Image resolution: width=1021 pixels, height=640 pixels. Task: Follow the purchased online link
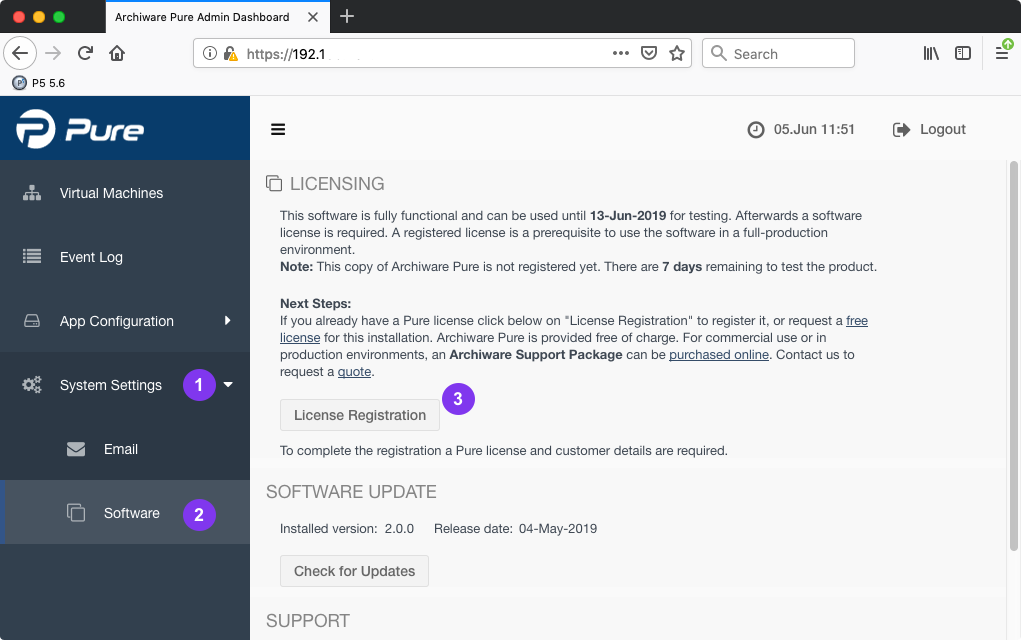pos(718,355)
